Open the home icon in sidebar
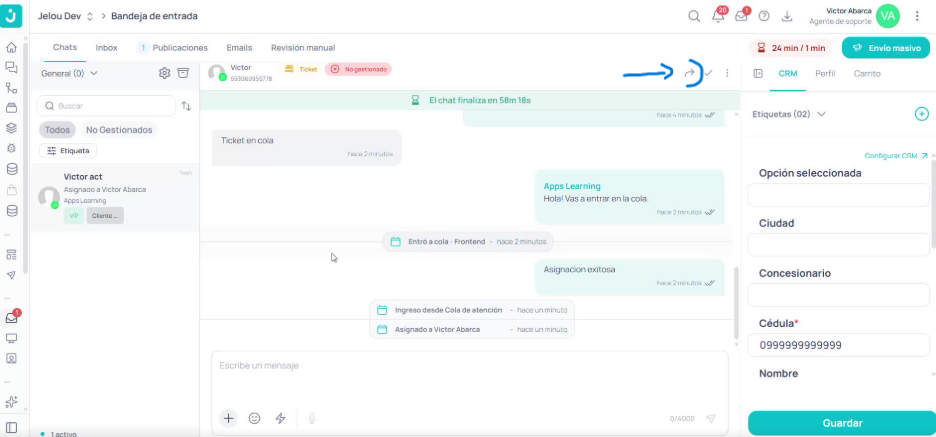 click(x=11, y=48)
